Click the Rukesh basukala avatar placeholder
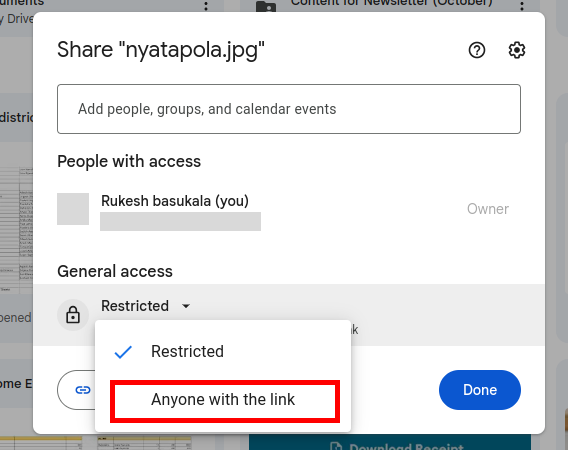 pyautogui.click(x=73, y=209)
